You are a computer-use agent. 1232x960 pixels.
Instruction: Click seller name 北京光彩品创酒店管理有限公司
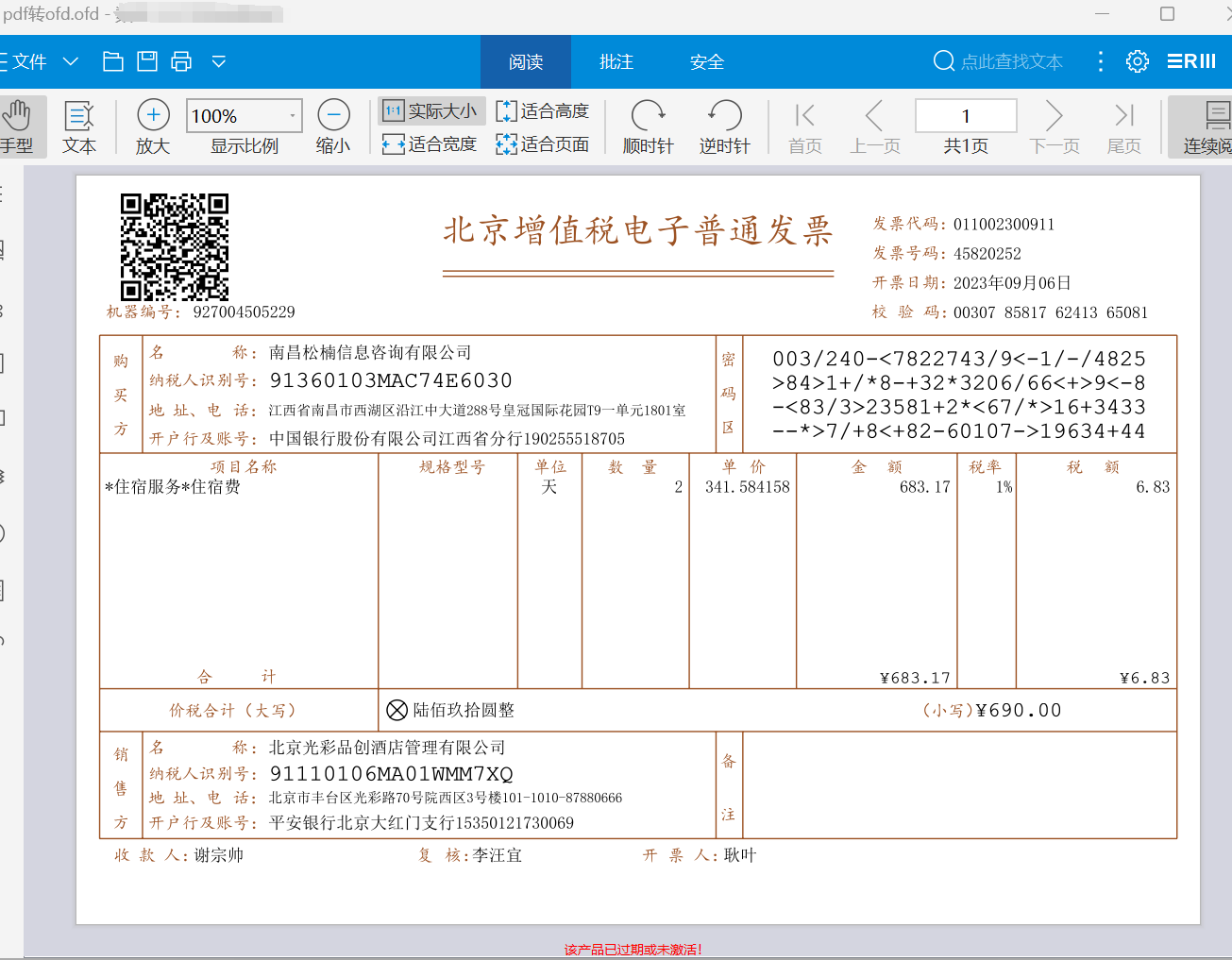(387, 748)
